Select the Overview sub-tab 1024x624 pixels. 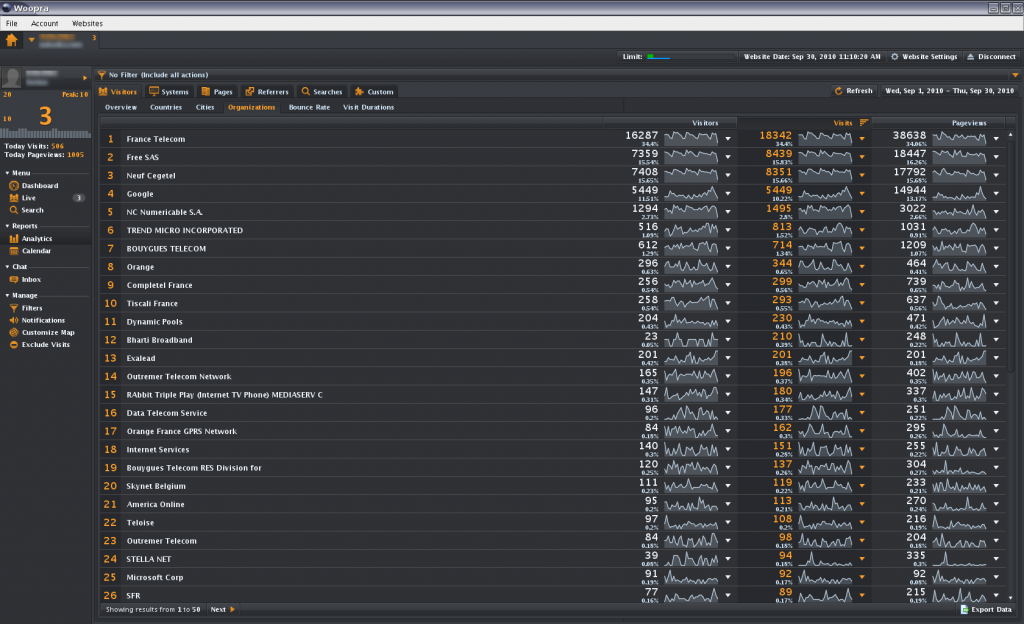(x=121, y=107)
